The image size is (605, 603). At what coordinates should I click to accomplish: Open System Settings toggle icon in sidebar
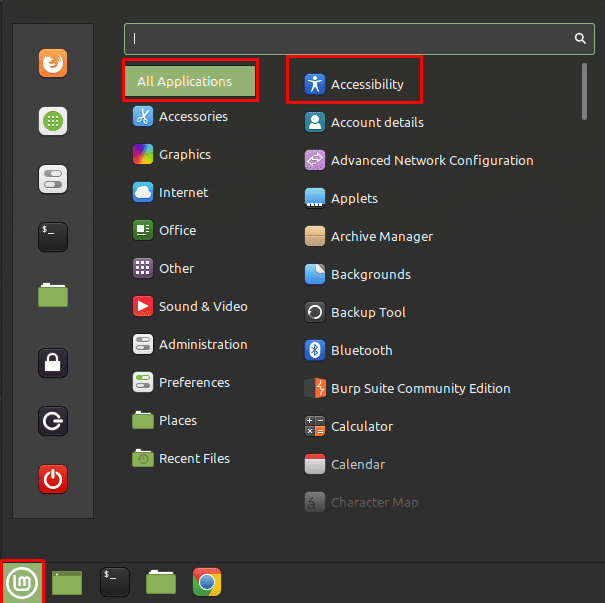click(53, 179)
